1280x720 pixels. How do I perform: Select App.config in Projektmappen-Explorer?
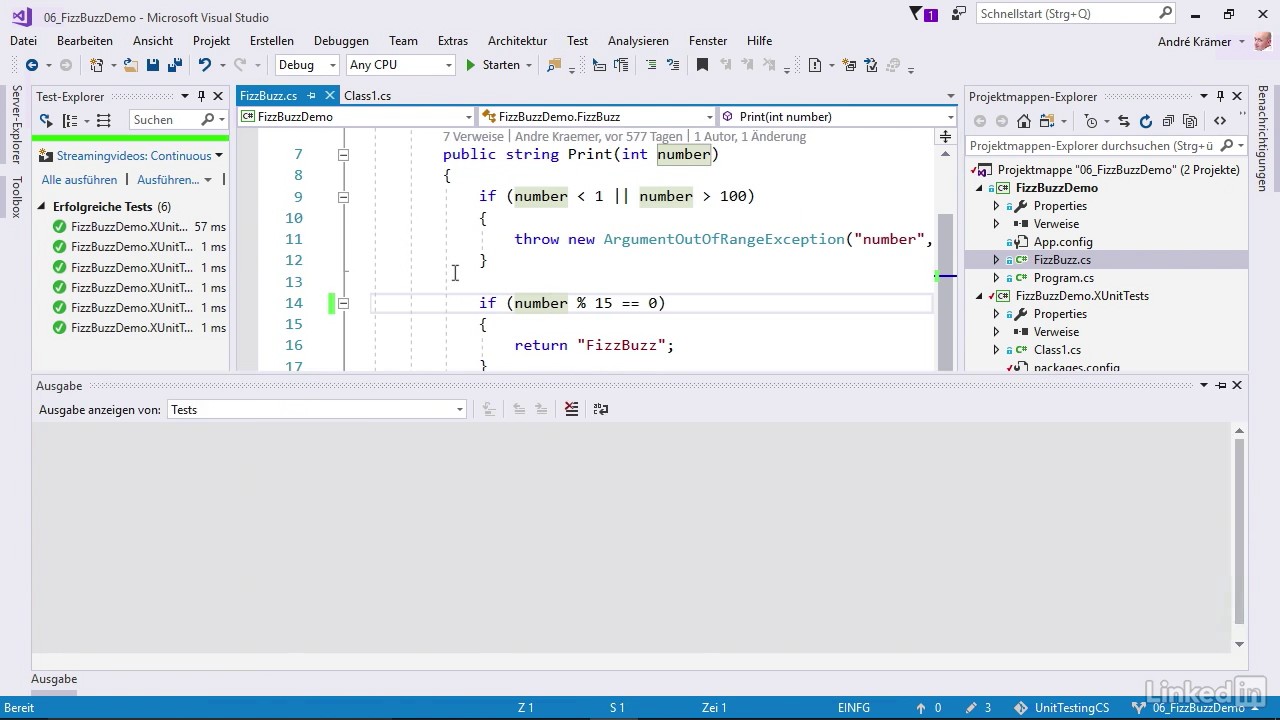coord(1062,242)
